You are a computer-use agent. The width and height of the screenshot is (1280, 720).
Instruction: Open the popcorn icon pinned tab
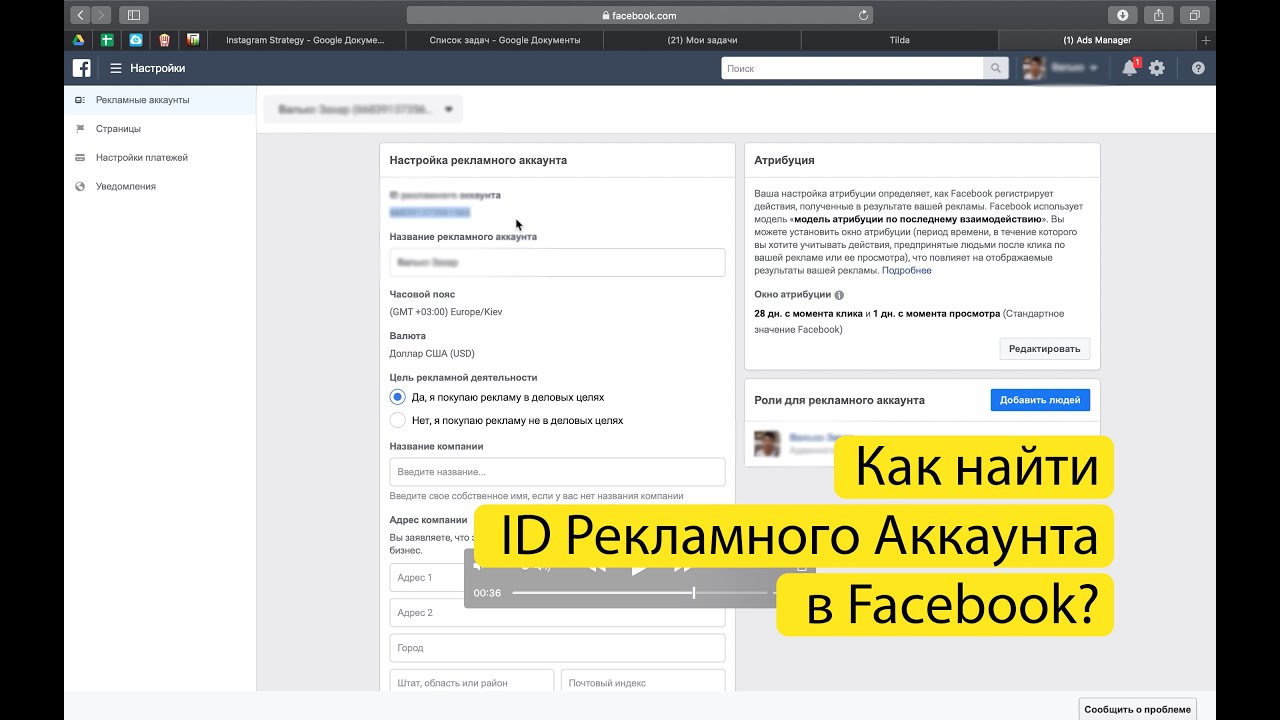[164, 40]
